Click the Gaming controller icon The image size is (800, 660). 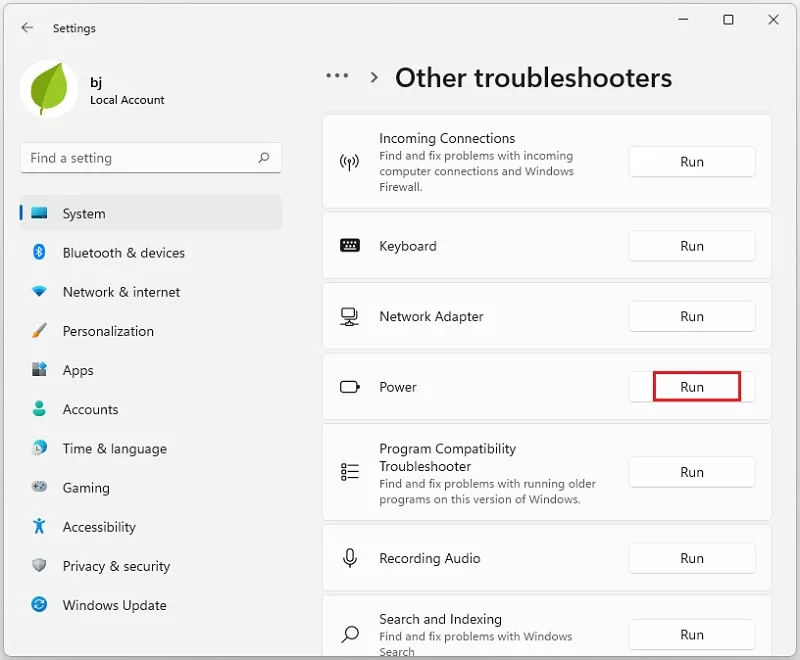39,487
